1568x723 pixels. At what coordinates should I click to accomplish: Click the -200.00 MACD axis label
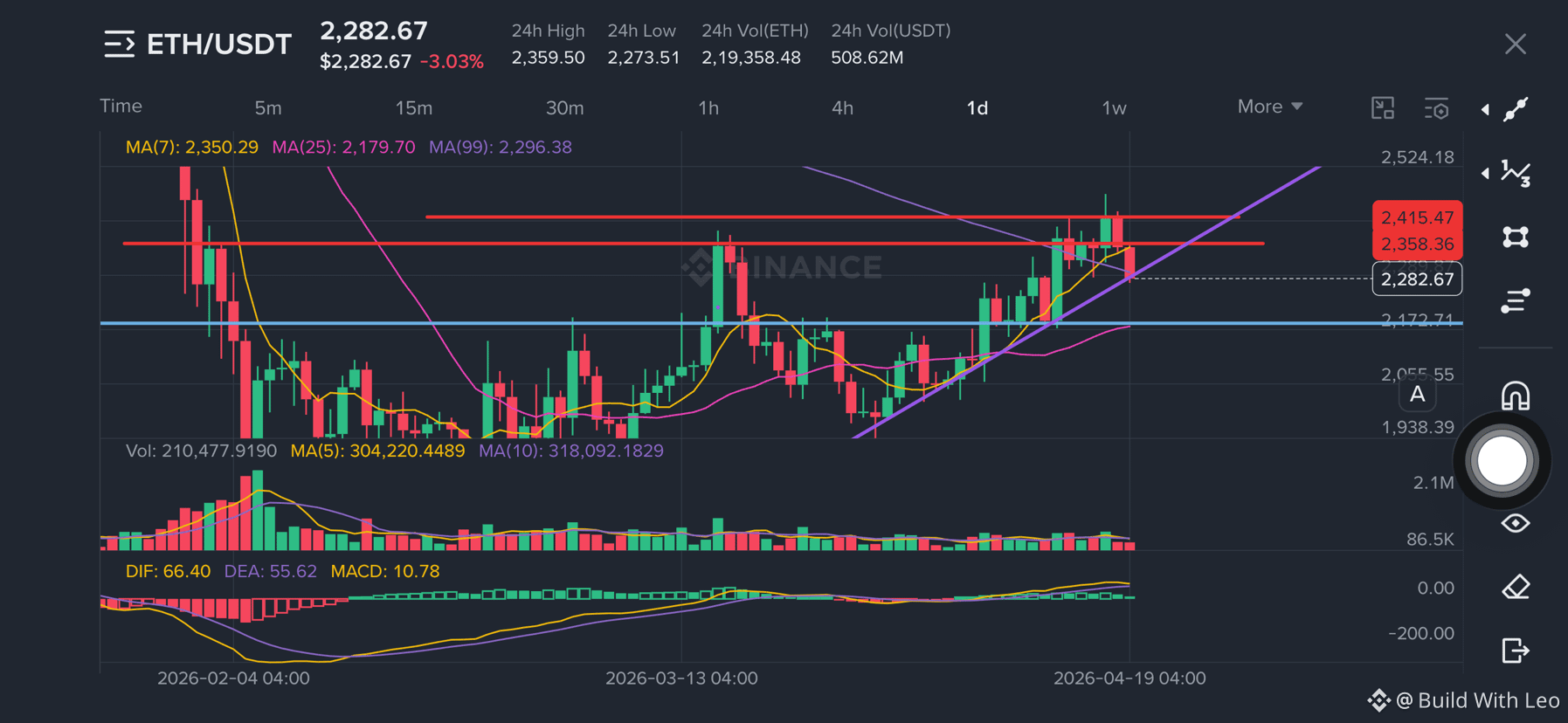1421,633
